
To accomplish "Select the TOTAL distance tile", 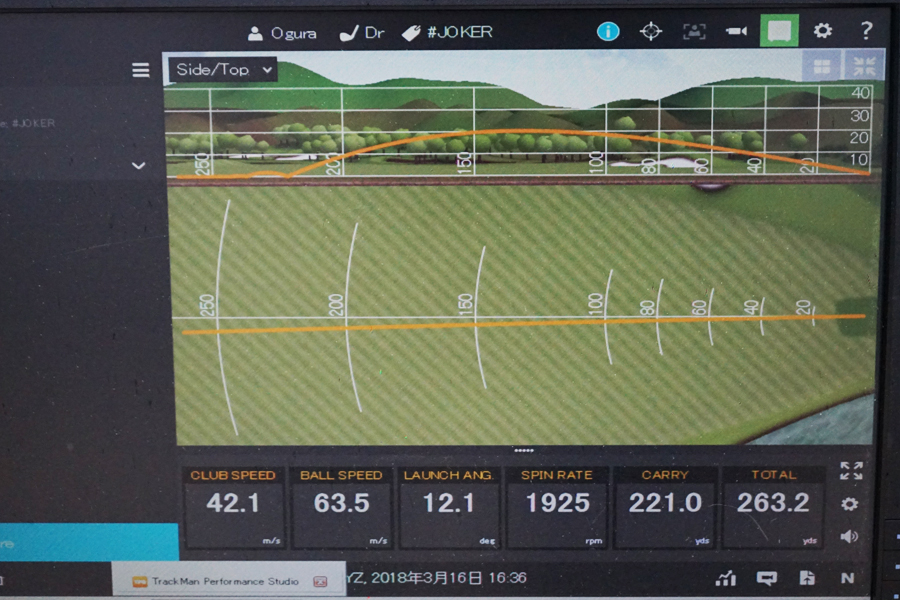I will 773,508.
